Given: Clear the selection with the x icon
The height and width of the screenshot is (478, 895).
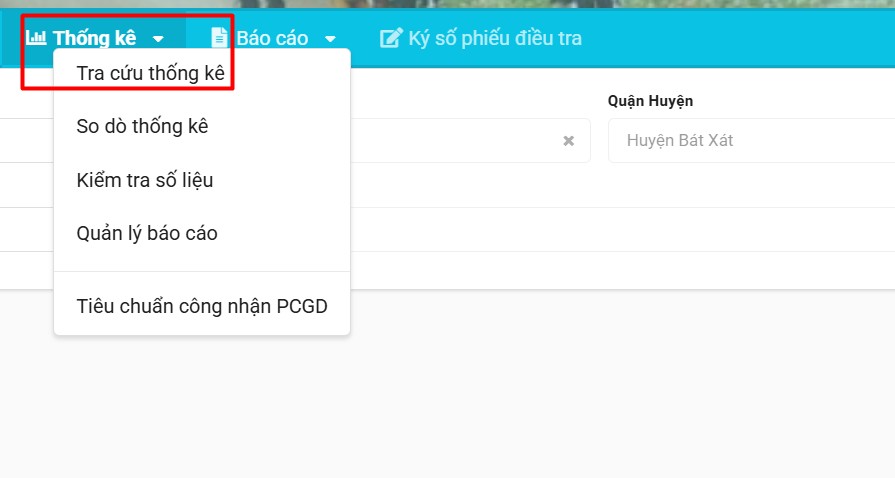Looking at the screenshot, I should pyautogui.click(x=568, y=141).
